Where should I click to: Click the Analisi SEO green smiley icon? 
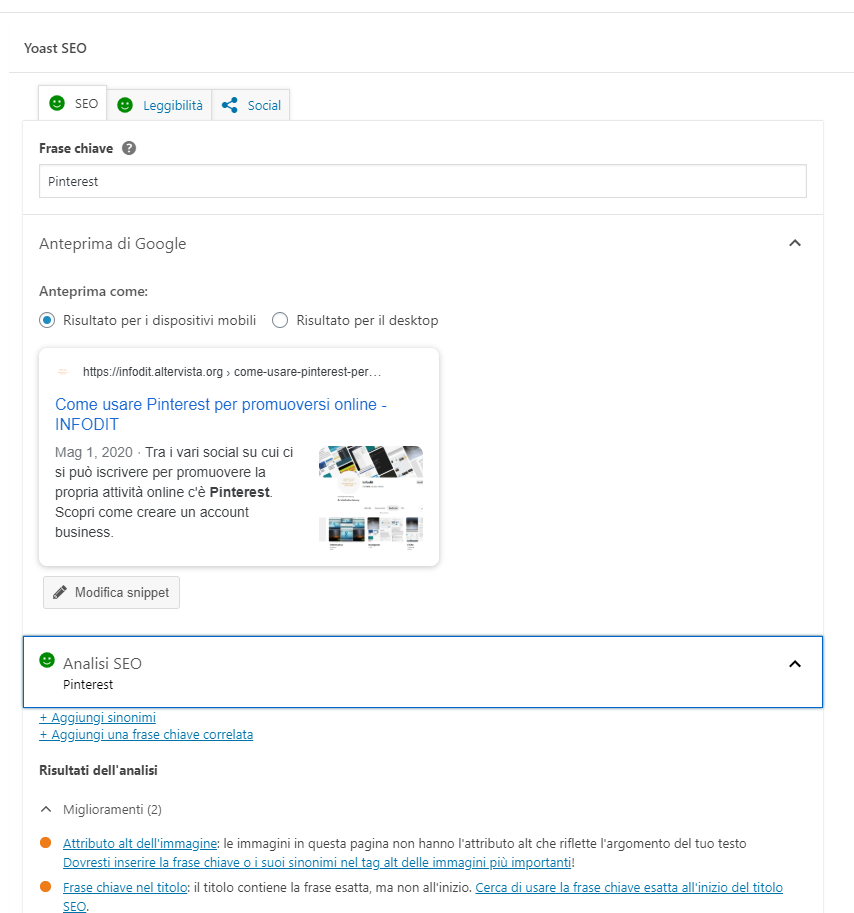(x=47, y=660)
